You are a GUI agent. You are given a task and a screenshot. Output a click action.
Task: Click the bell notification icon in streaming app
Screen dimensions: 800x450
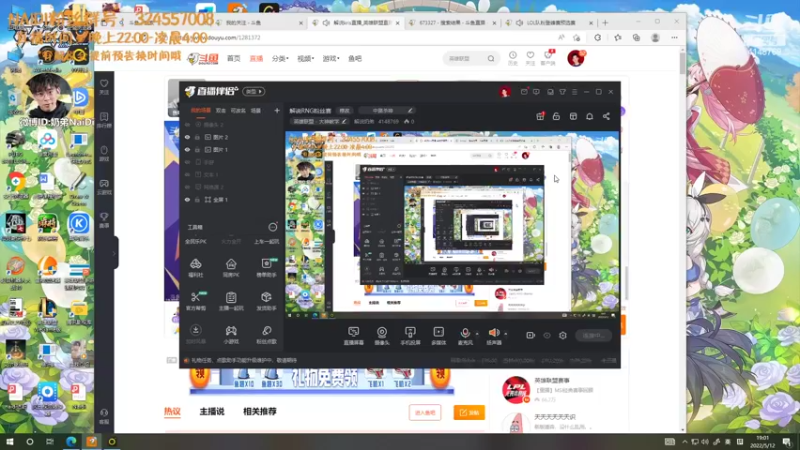click(x=589, y=116)
